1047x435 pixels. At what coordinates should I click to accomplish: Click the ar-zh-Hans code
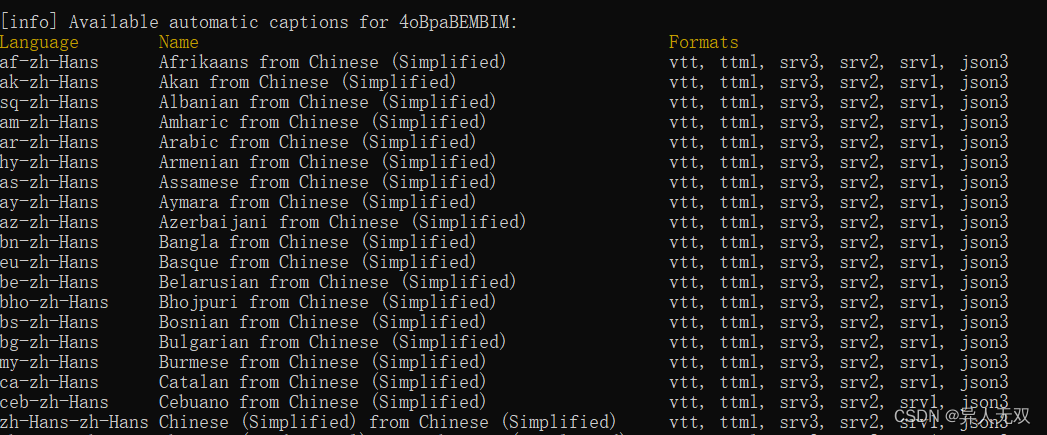tap(49, 143)
